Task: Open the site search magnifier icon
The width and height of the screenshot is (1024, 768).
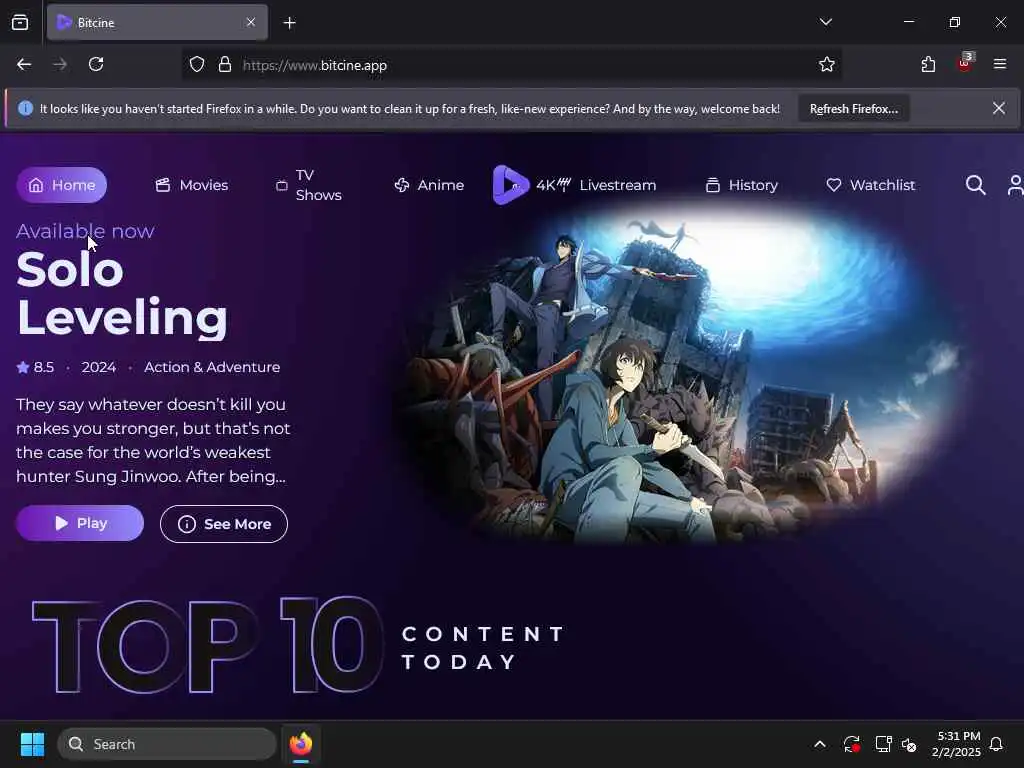Action: pos(975,185)
